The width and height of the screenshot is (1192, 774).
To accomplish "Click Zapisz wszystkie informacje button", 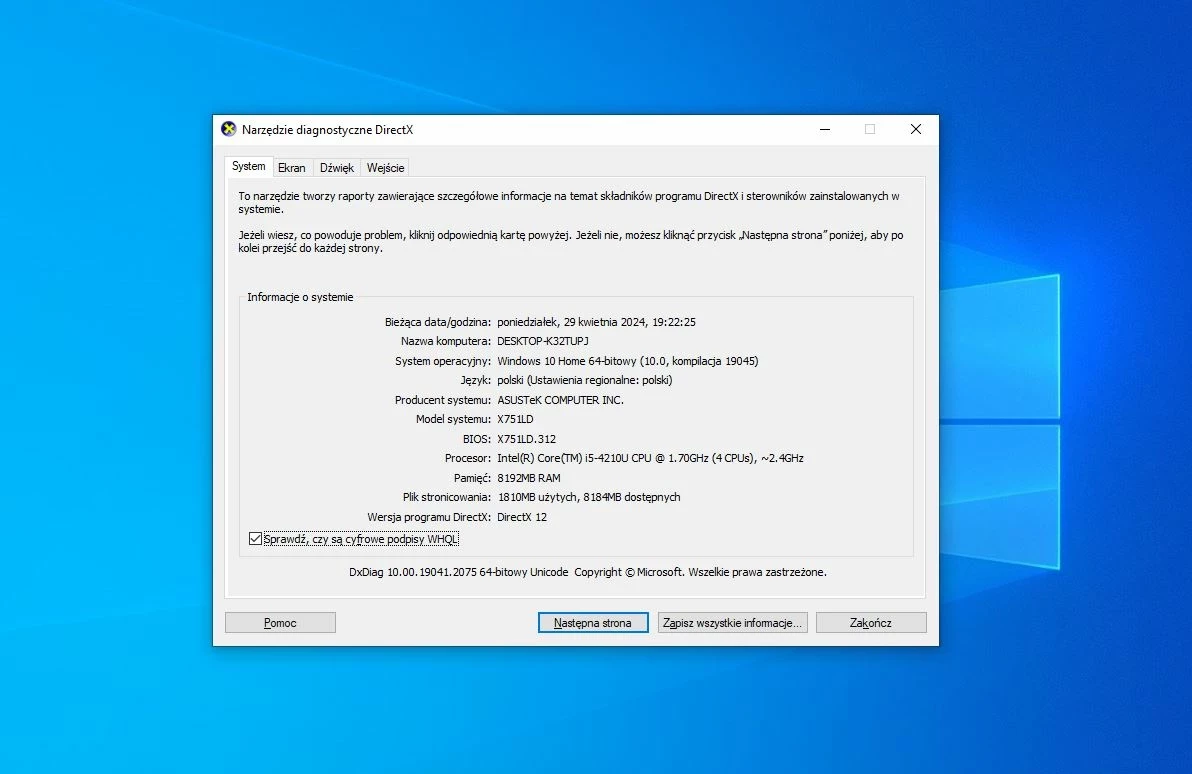I will coord(732,623).
